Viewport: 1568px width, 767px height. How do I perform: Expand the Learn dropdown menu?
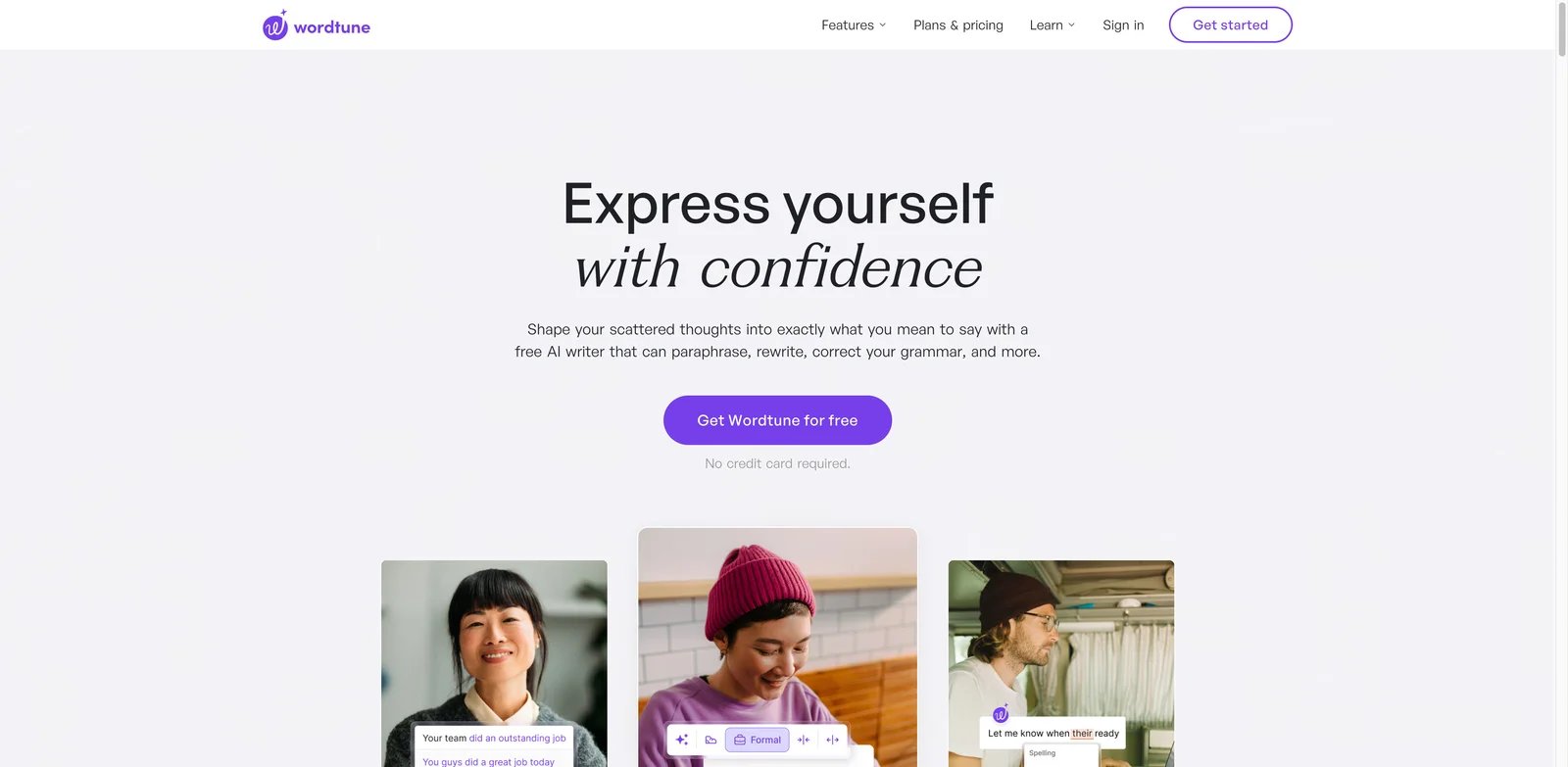(x=1053, y=25)
